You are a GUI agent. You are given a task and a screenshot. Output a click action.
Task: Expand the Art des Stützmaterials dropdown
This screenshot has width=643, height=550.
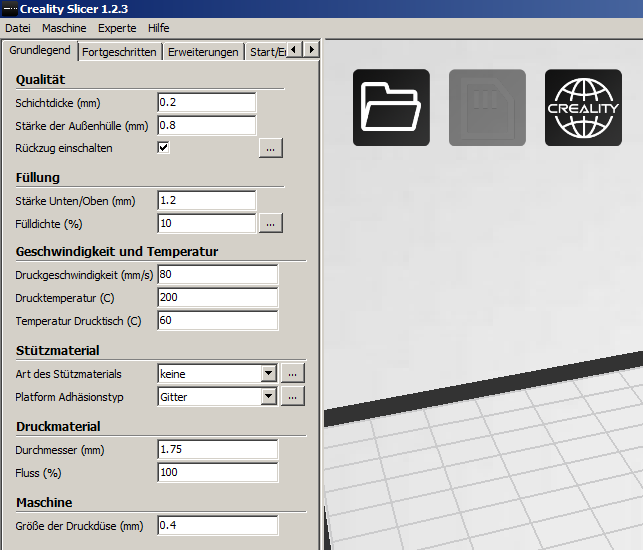267,374
